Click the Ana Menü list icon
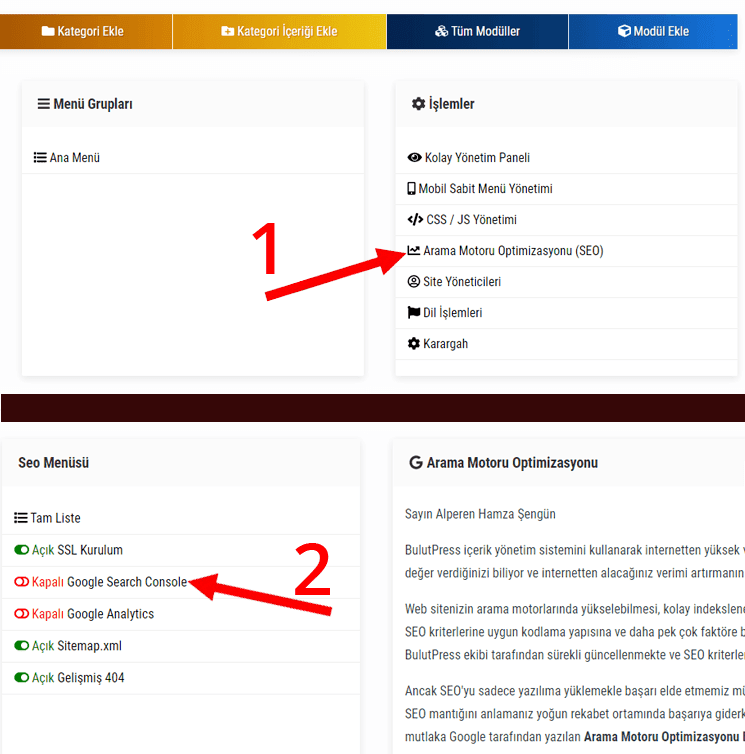This screenshot has width=745, height=754. pos(40,158)
